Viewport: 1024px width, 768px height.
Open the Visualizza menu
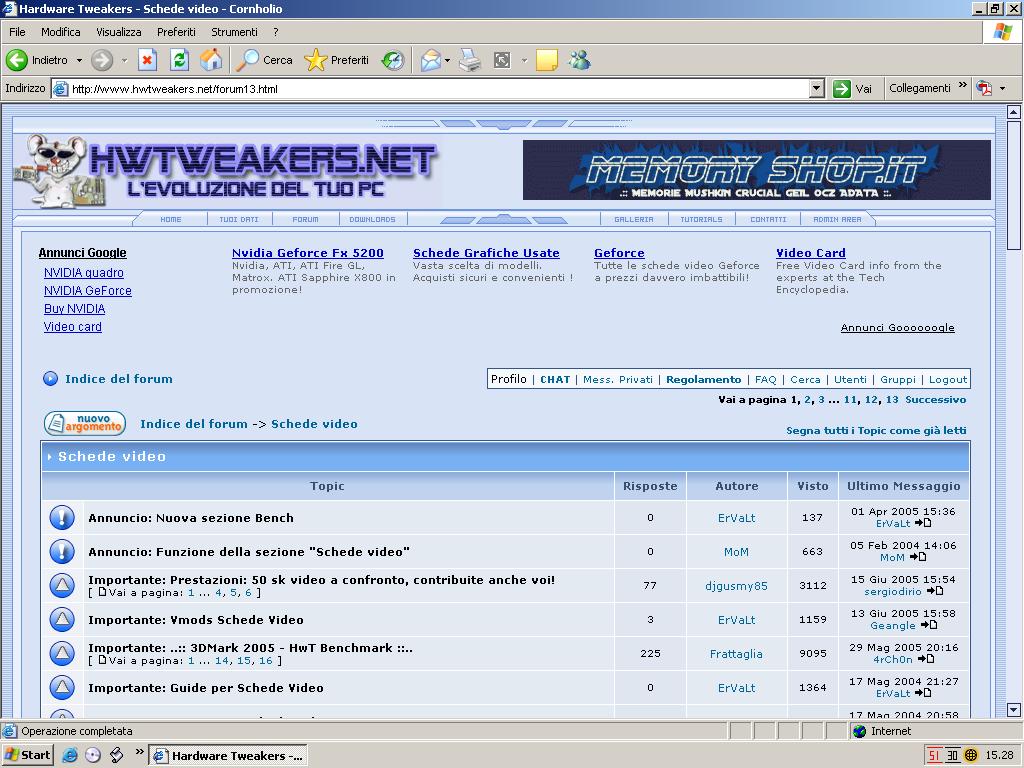coord(119,32)
